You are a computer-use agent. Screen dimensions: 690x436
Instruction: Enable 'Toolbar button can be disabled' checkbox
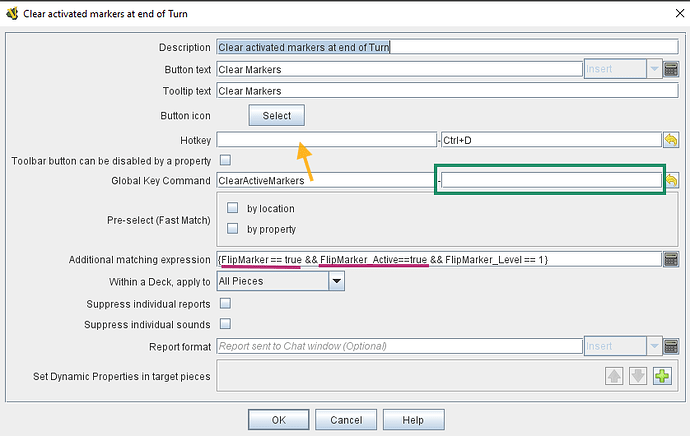225,160
